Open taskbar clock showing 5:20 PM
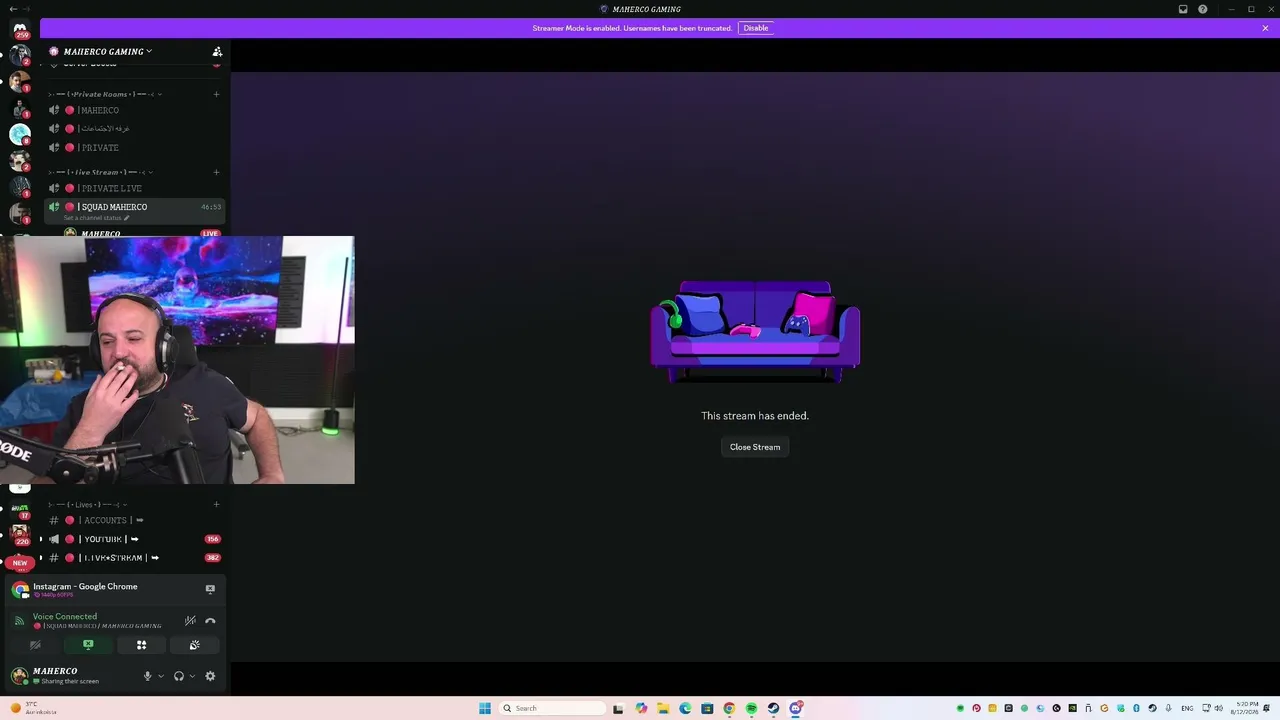Image resolution: width=1280 pixels, height=720 pixels. [x=1246, y=708]
